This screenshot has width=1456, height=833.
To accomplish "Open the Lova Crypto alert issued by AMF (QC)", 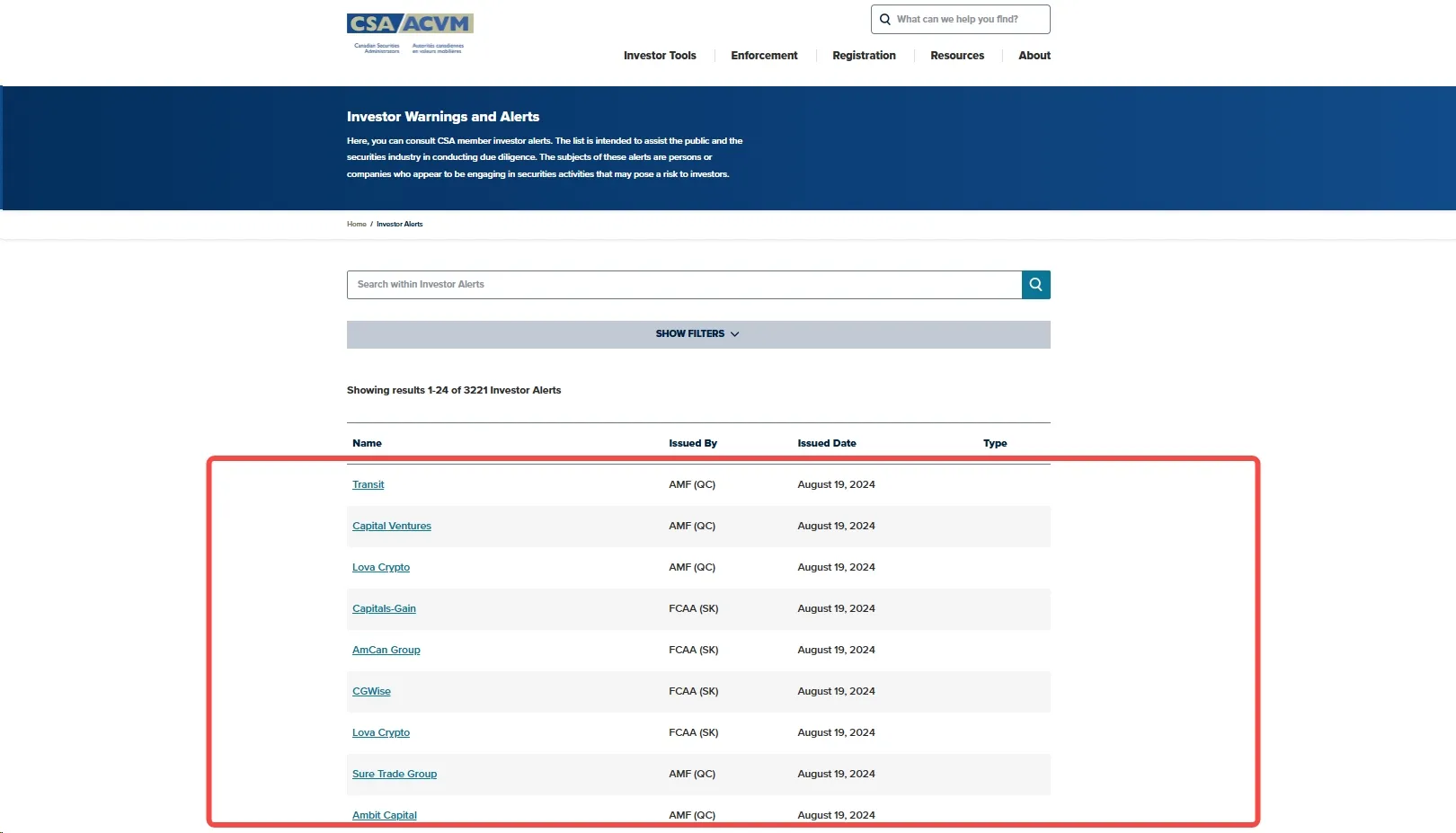I will 381,567.
